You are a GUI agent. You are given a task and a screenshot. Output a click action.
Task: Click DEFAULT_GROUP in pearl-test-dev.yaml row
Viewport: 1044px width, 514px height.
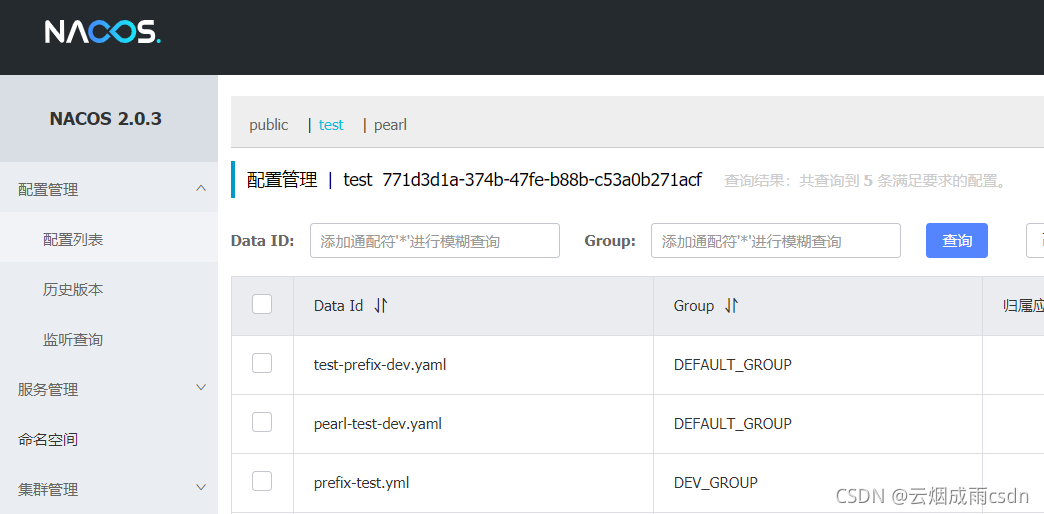tap(732, 423)
